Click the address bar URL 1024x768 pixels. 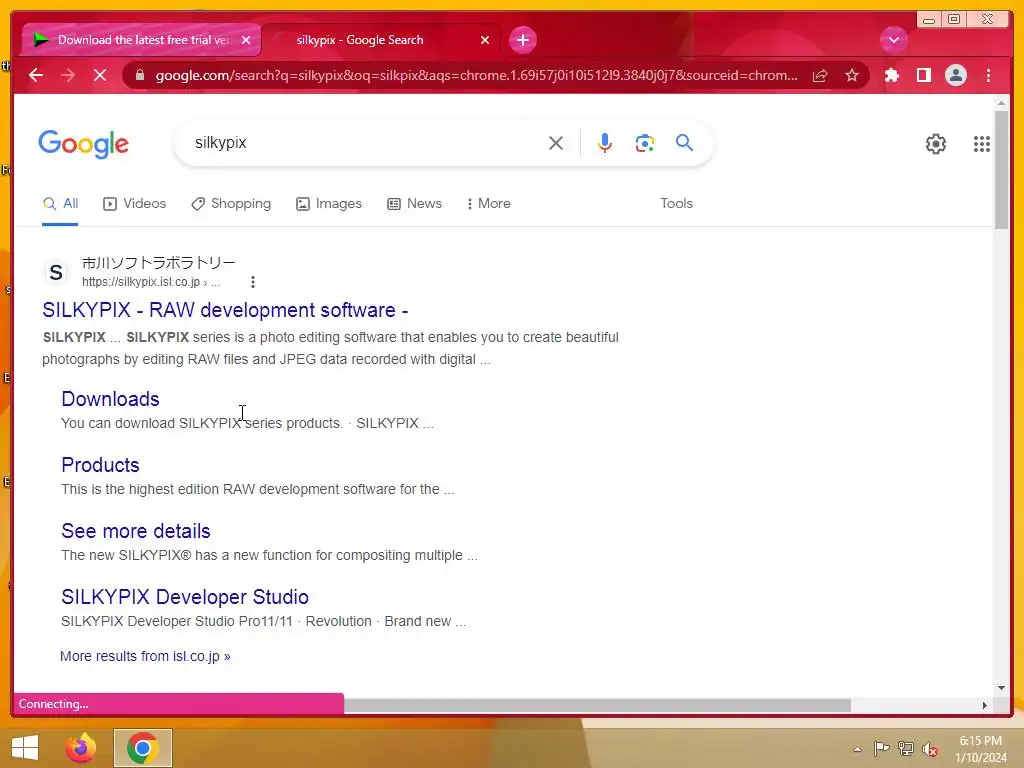[x=476, y=75]
